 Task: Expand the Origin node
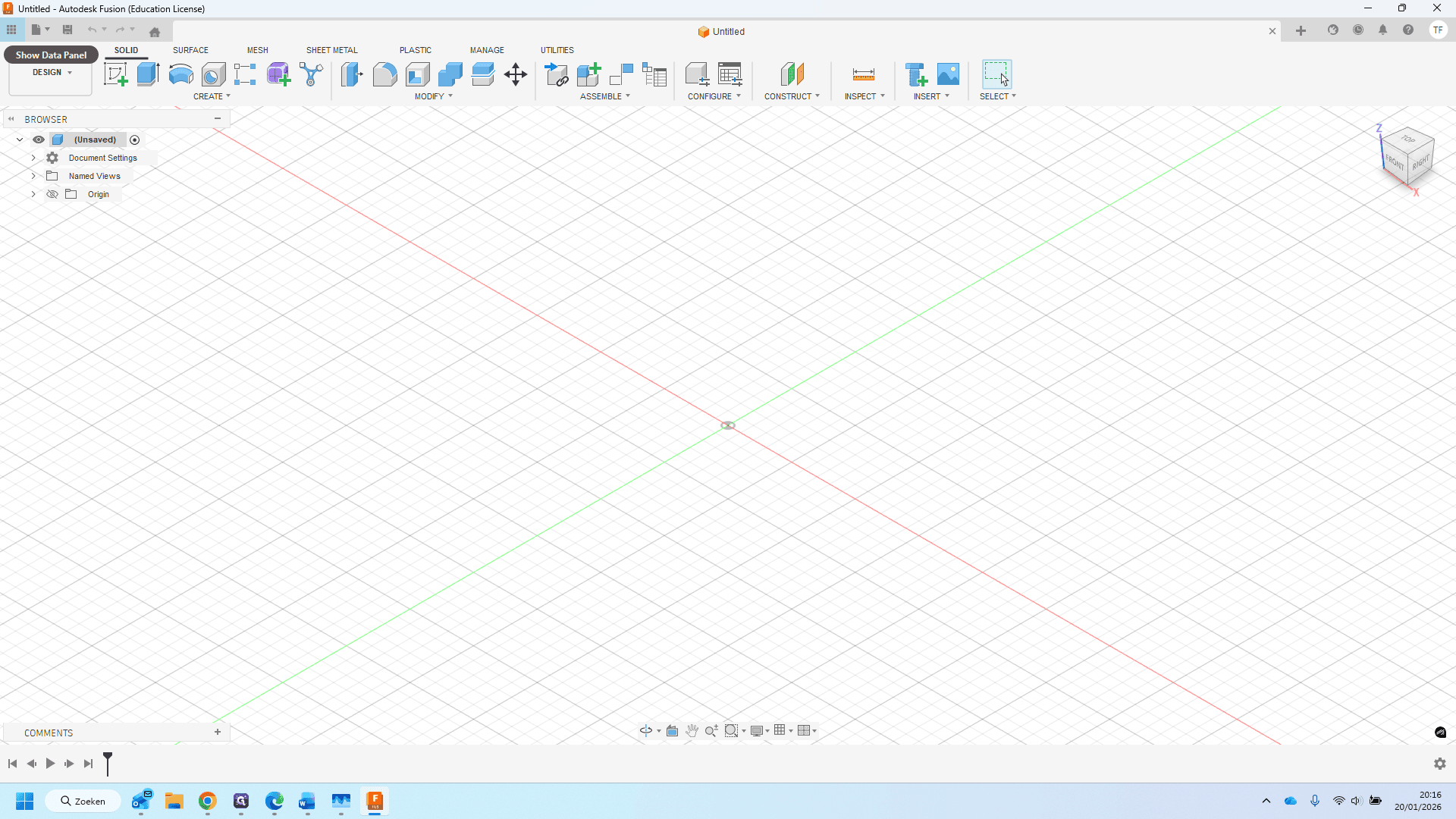[33, 194]
